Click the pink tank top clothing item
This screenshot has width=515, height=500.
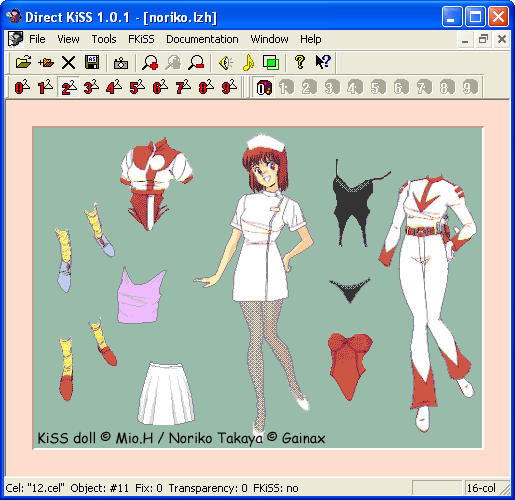(x=140, y=297)
